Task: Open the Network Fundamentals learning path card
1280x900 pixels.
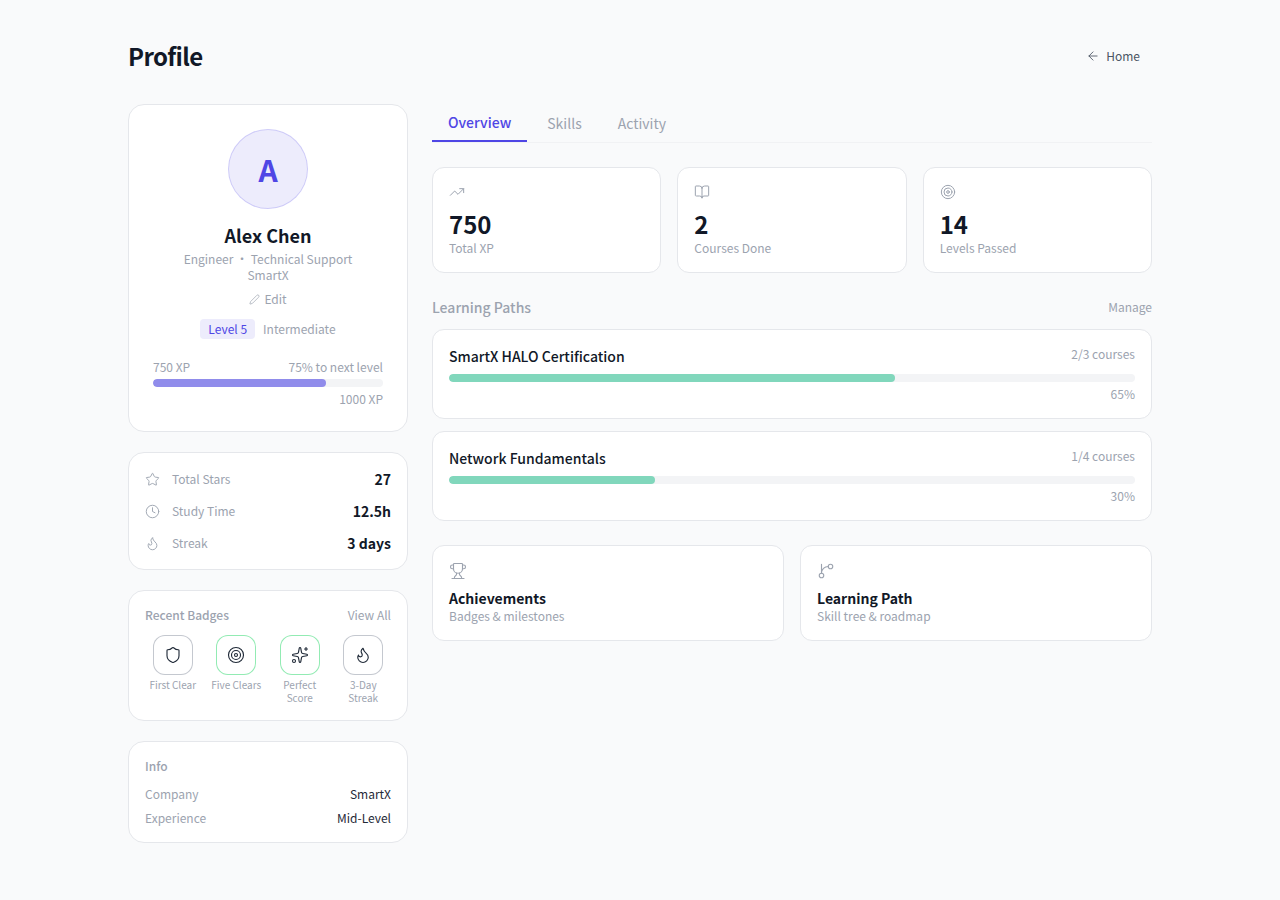Action: click(x=791, y=476)
